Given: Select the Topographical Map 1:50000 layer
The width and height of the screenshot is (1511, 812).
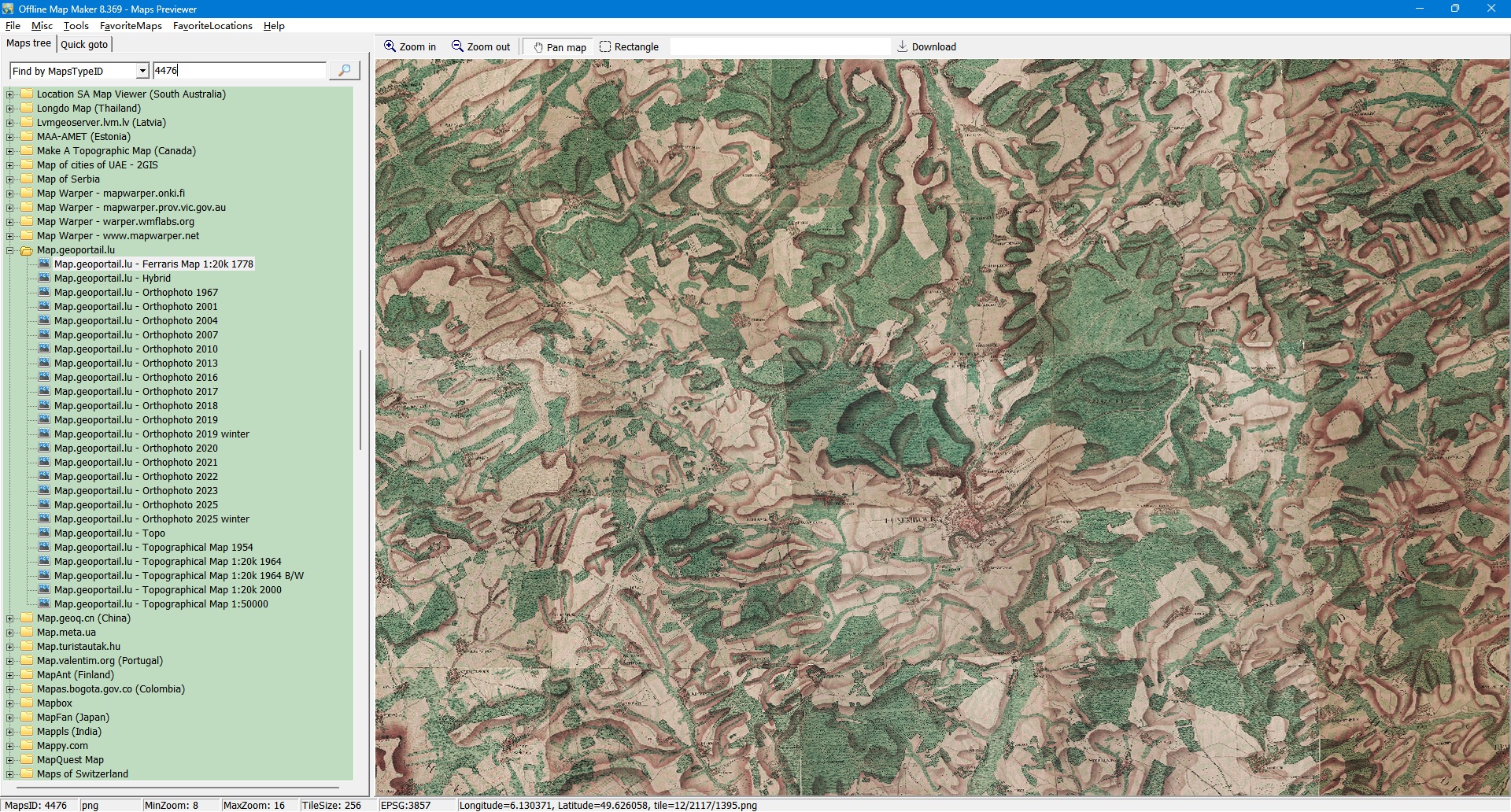Looking at the screenshot, I should (x=161, y=604).
